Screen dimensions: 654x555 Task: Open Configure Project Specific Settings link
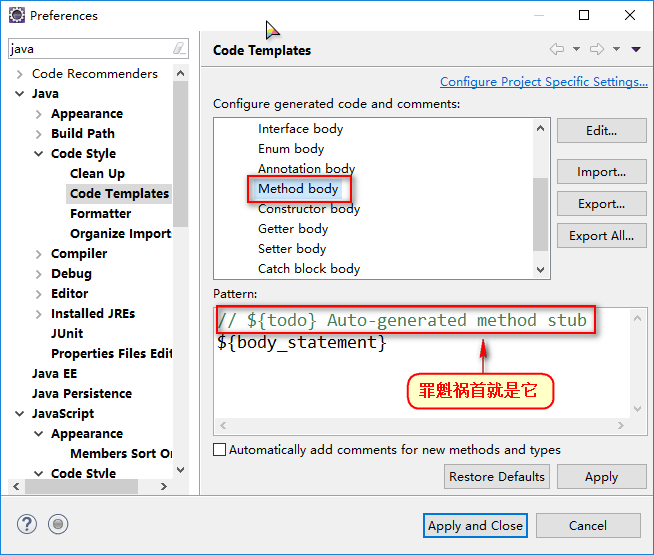544,82
